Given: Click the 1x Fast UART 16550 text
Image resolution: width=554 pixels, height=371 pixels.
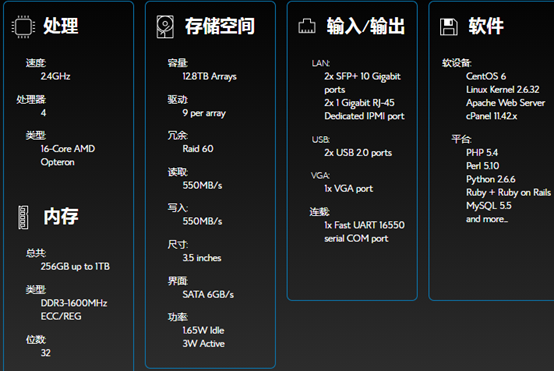Looking at the screenshot, I should click(365, 225).
